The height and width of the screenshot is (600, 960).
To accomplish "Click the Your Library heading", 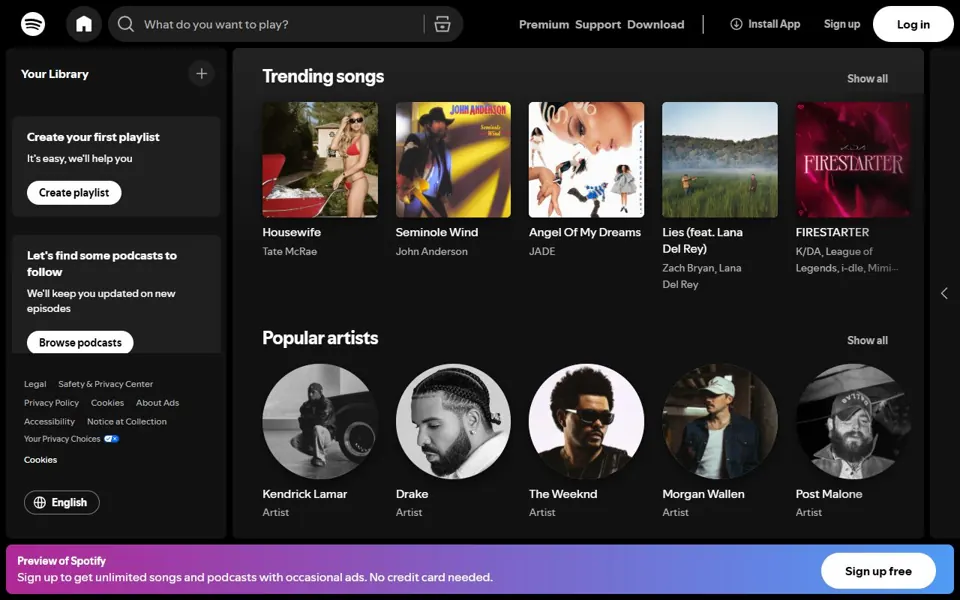I will [x=54, y=74].
